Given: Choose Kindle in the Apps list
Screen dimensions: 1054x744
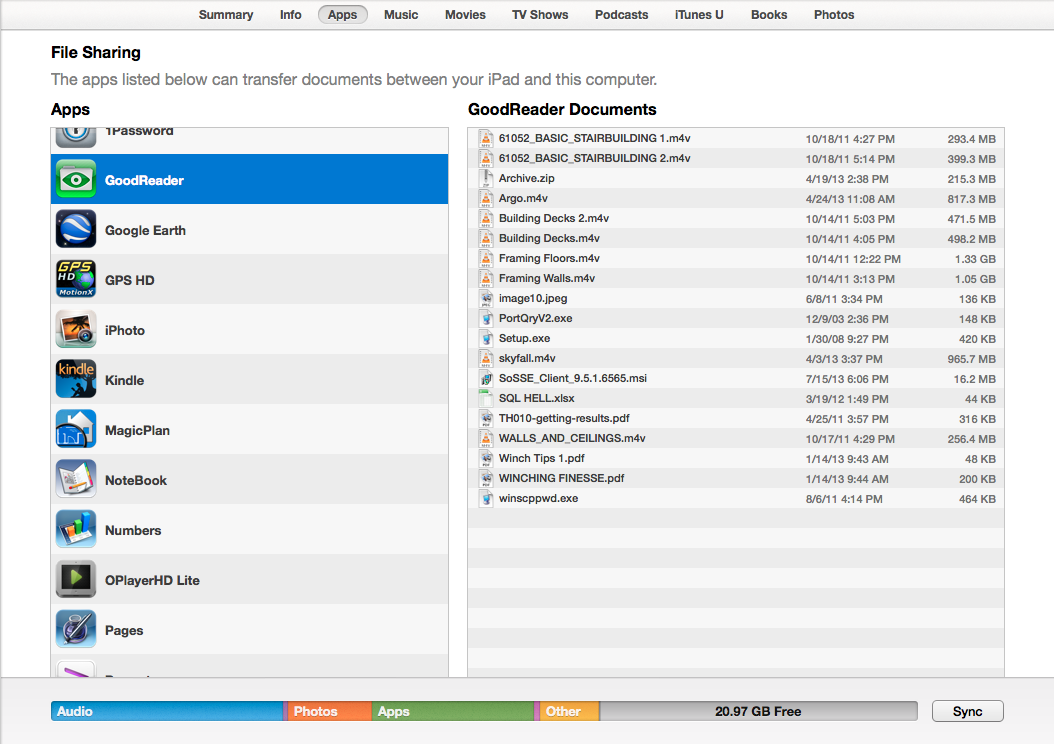Looking at the screenshot, I should (249, 379).
